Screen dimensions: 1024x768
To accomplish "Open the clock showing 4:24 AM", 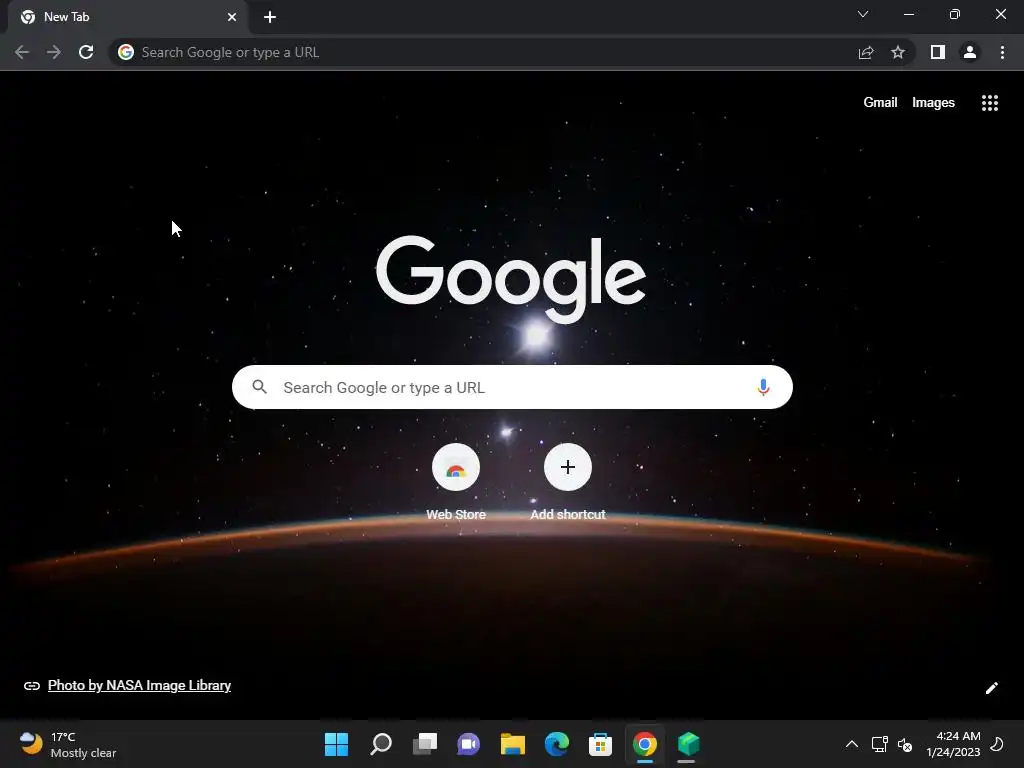I will (953, 744).
